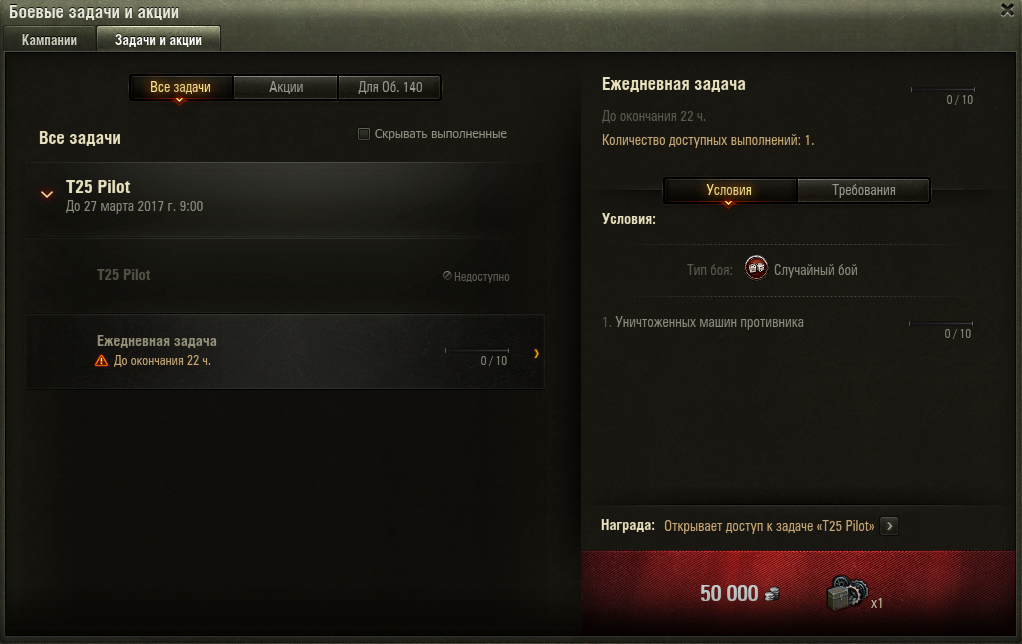Viewport: 1022px width, 644px height.
Task: Switch filter to Акции
Action: click(285, 87)
